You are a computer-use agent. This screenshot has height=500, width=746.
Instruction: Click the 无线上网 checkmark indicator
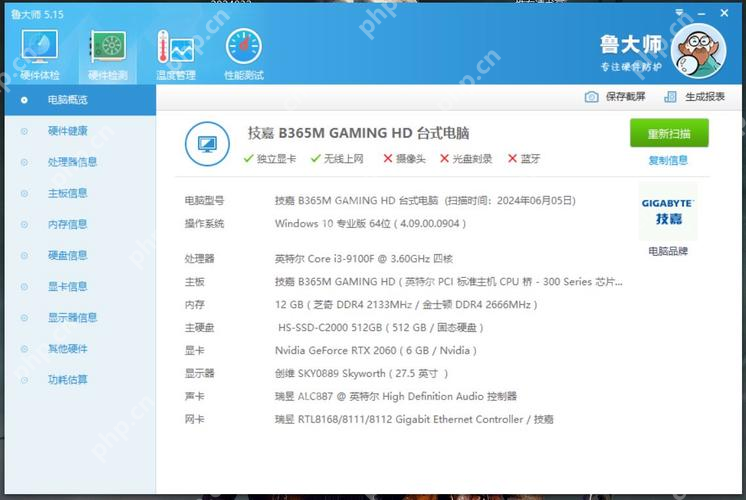337,159
